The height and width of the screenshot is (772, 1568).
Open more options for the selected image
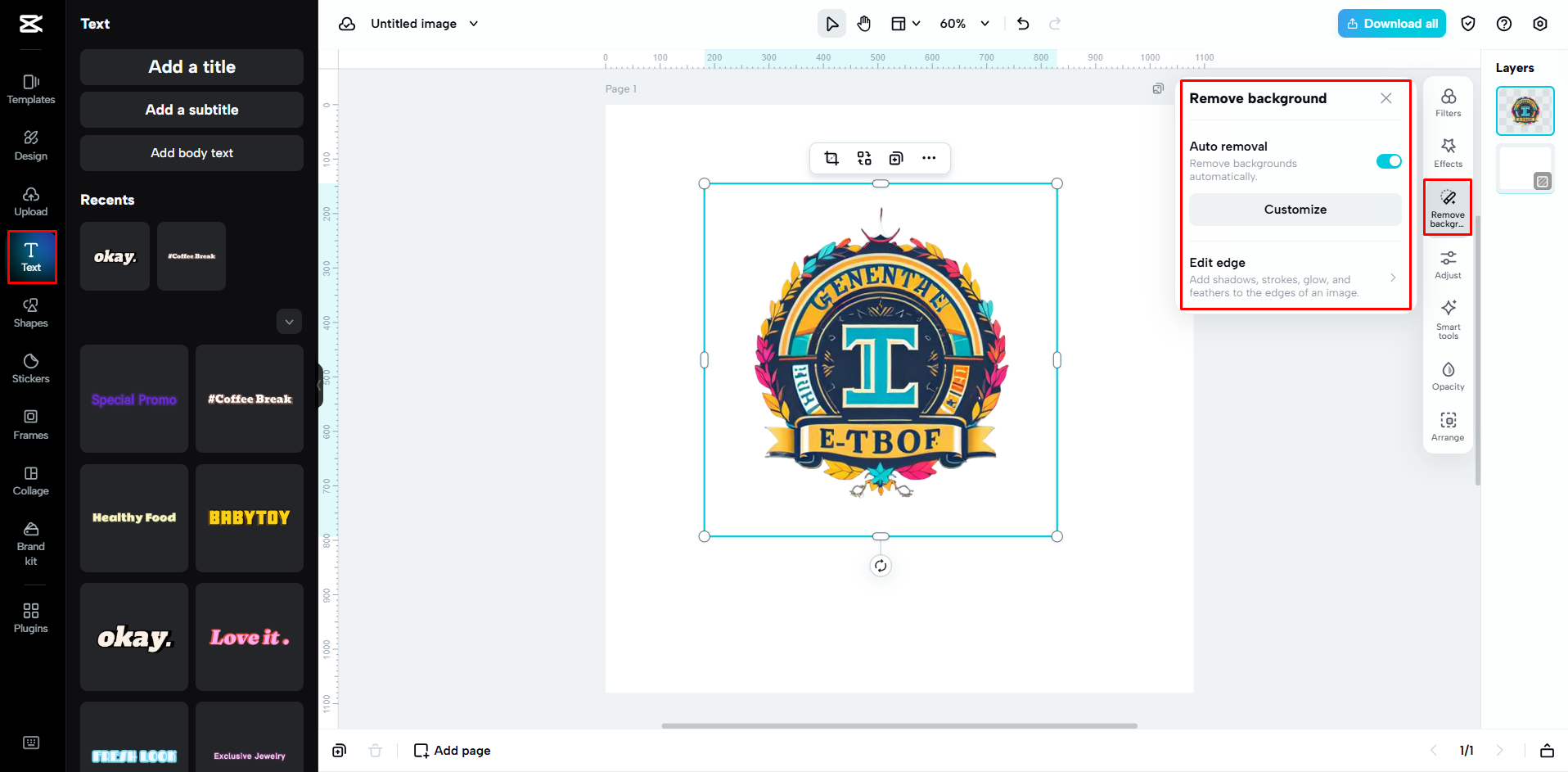929,158
